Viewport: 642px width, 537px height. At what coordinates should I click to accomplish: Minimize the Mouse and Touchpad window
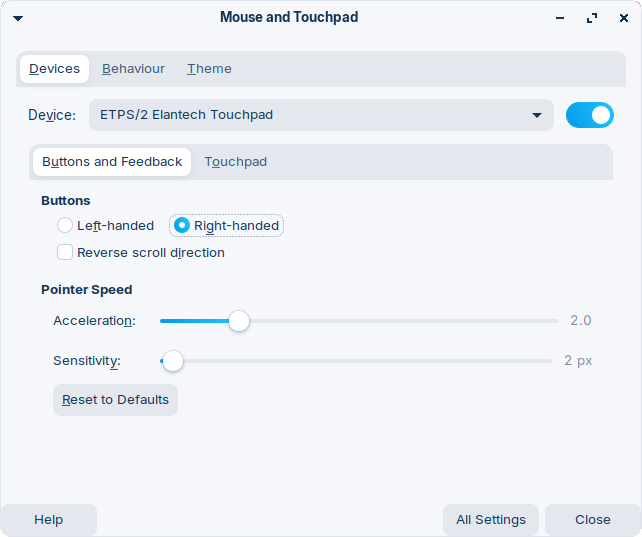point(560,18)
